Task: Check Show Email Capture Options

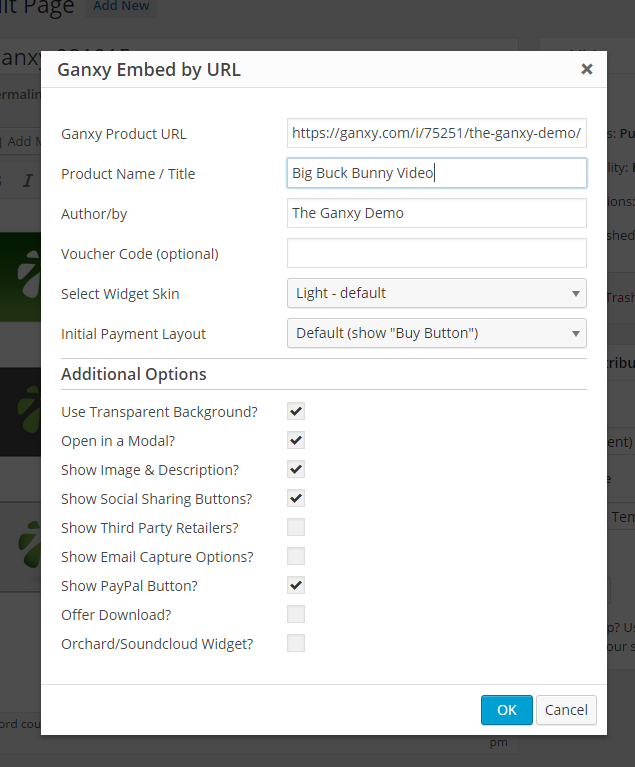Action: [x=296, y=556]
